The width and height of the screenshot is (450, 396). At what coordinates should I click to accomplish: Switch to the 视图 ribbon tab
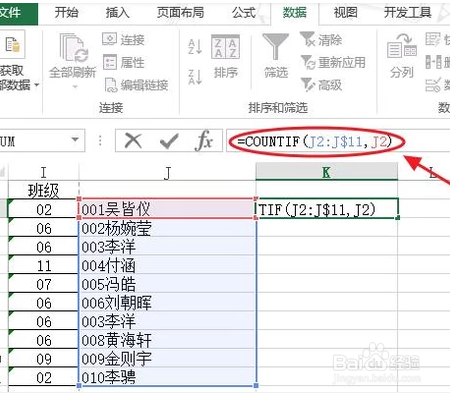346,13
